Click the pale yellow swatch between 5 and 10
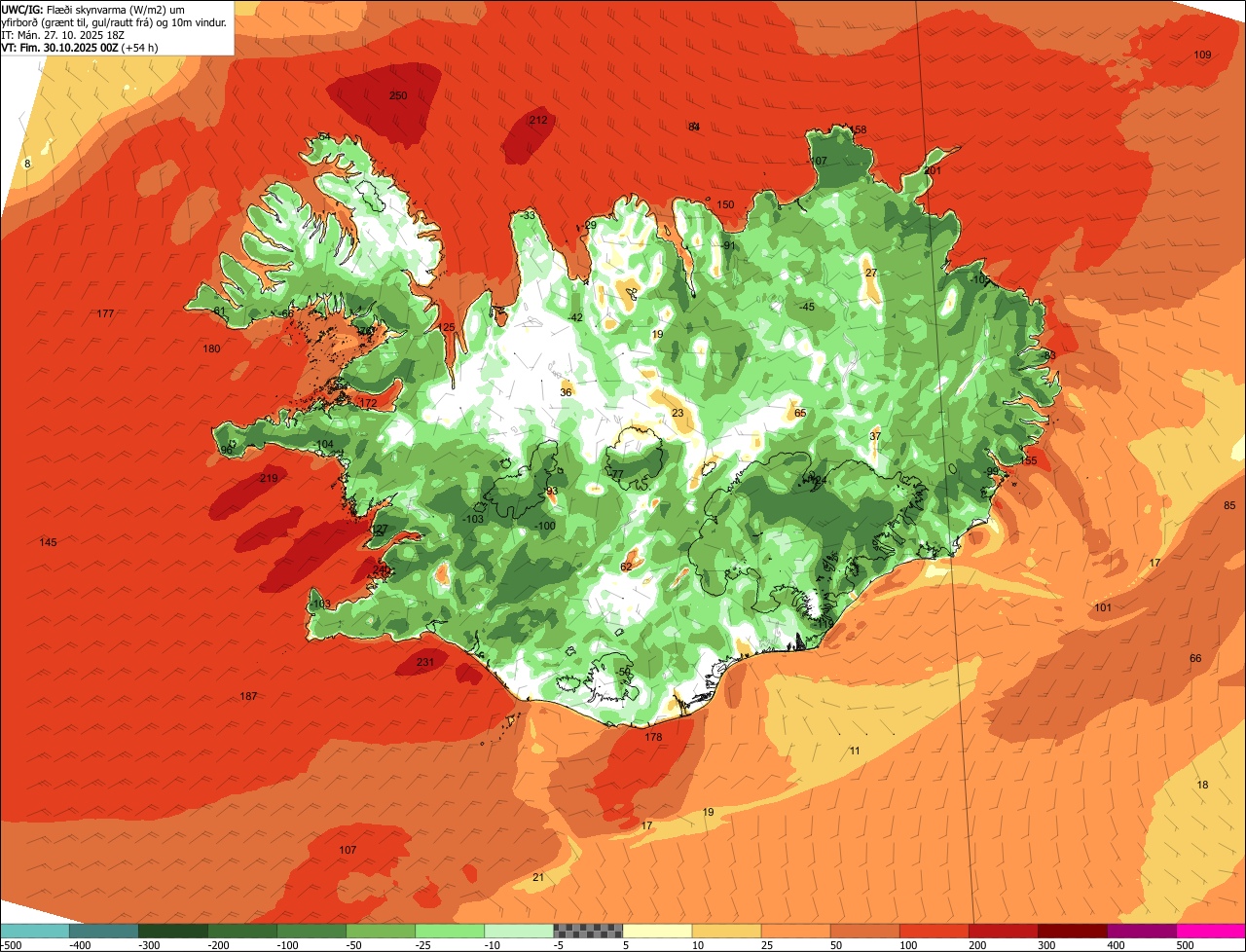1246x952 pixels. (657, 931)
